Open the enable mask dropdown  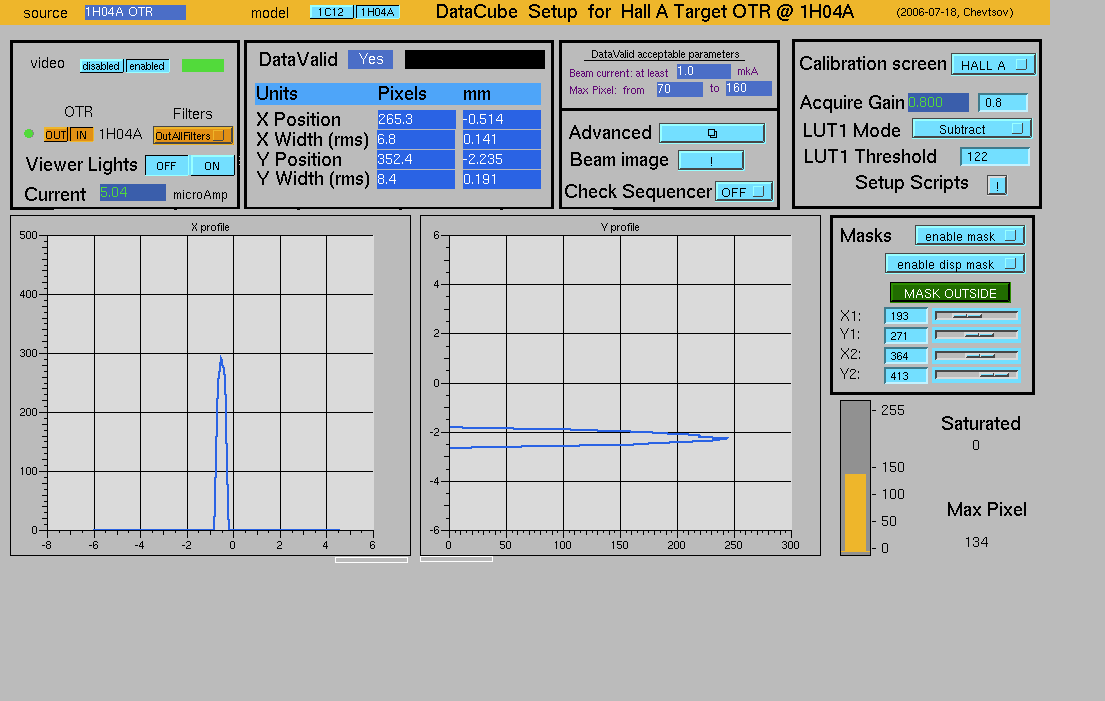(970, 236)
